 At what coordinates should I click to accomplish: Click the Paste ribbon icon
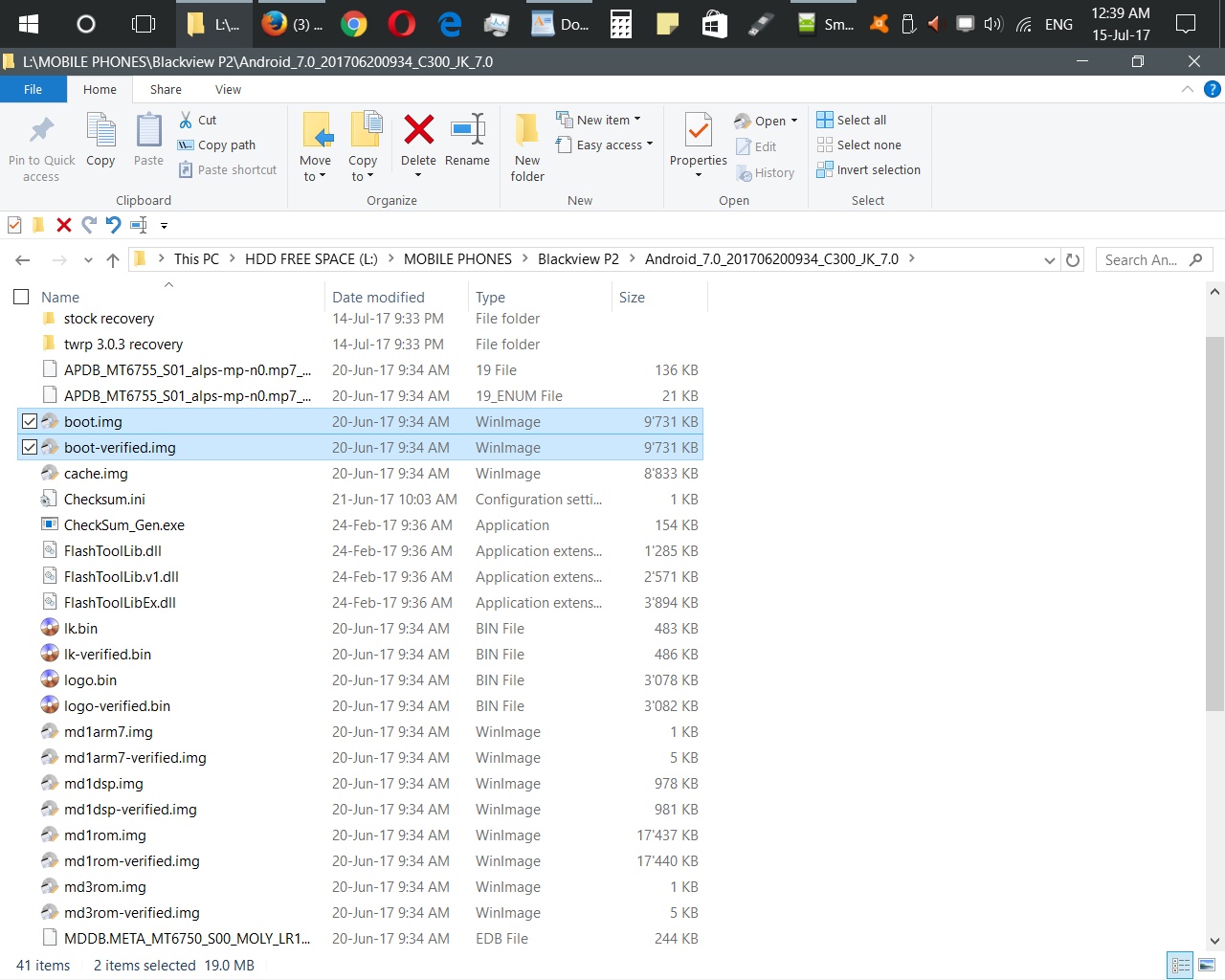pos(148,130)
